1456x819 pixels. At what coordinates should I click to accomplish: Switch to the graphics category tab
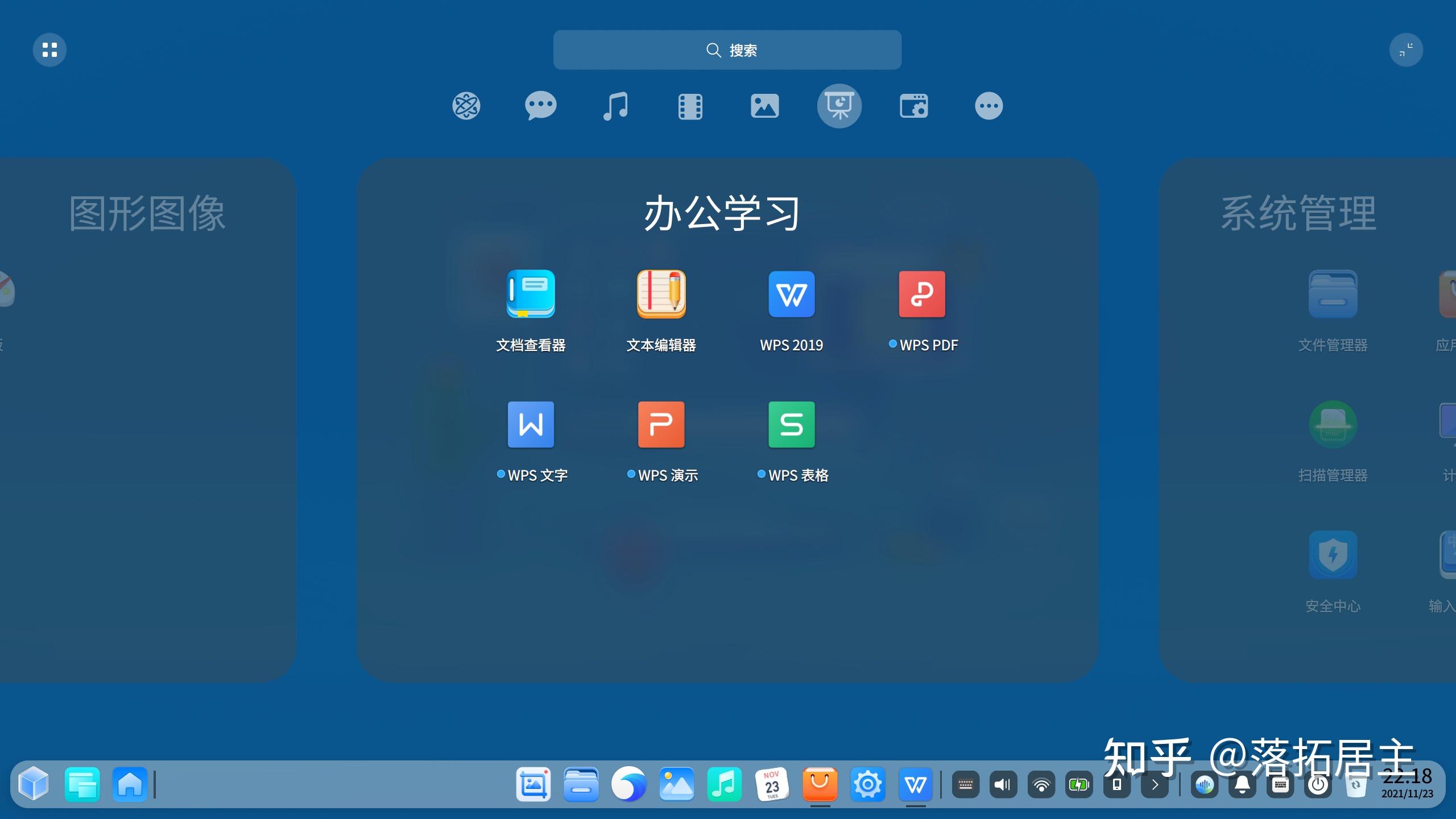click(765, 106)
